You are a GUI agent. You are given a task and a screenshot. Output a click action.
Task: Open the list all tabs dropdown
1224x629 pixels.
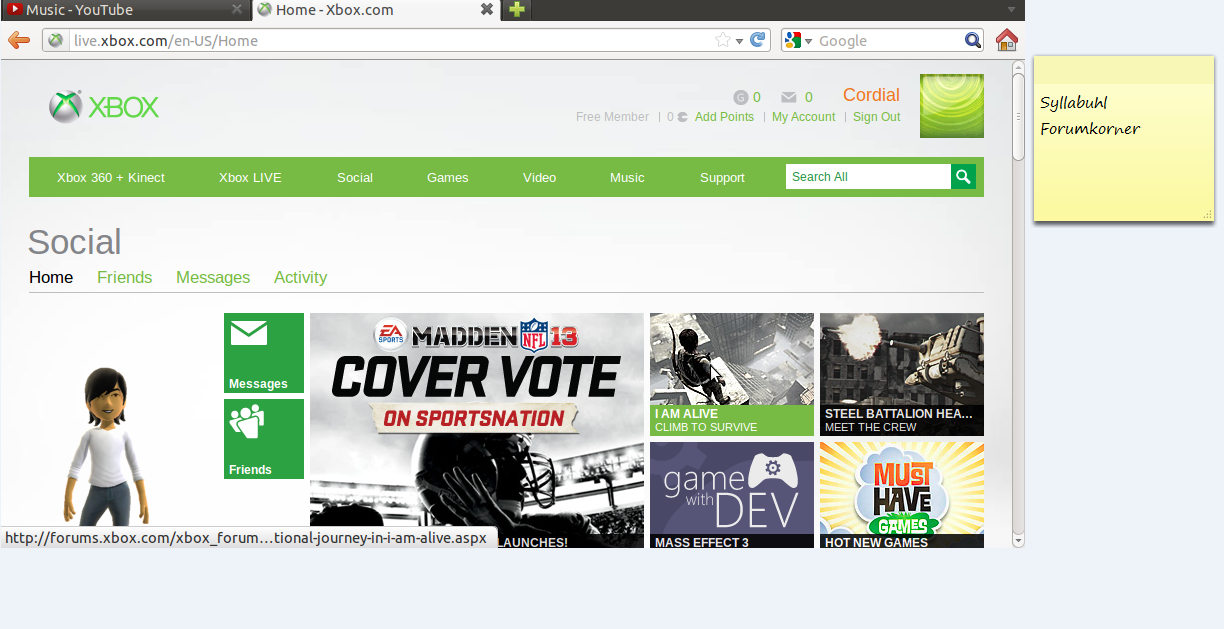1011,10
